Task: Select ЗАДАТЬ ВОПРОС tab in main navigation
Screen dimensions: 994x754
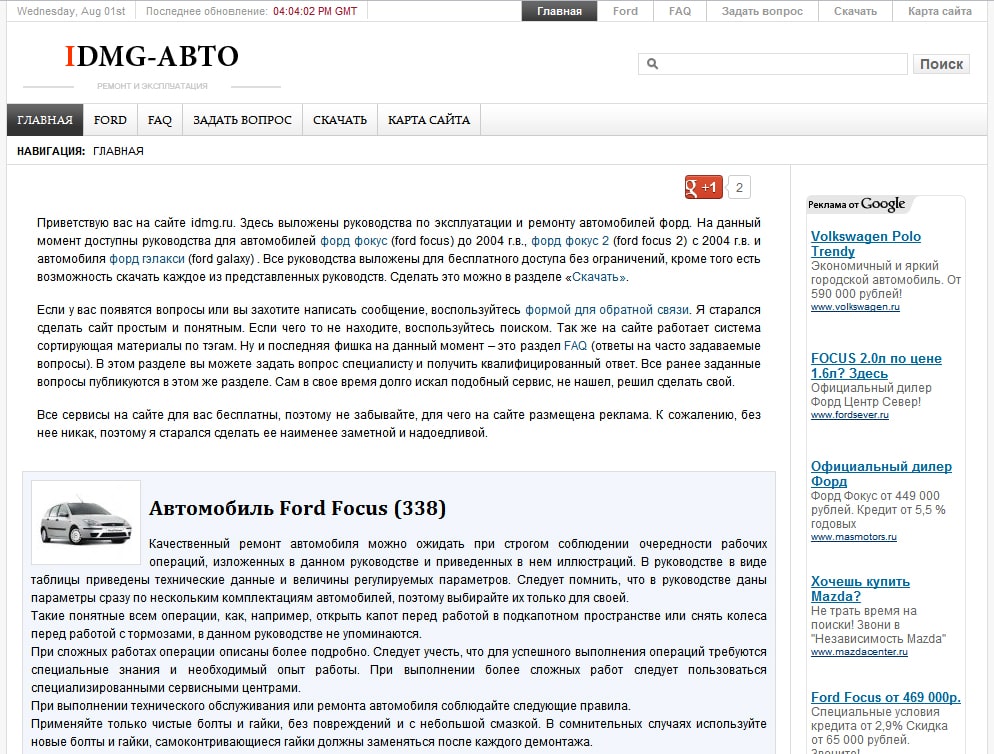Action: (x=242, y=120)
